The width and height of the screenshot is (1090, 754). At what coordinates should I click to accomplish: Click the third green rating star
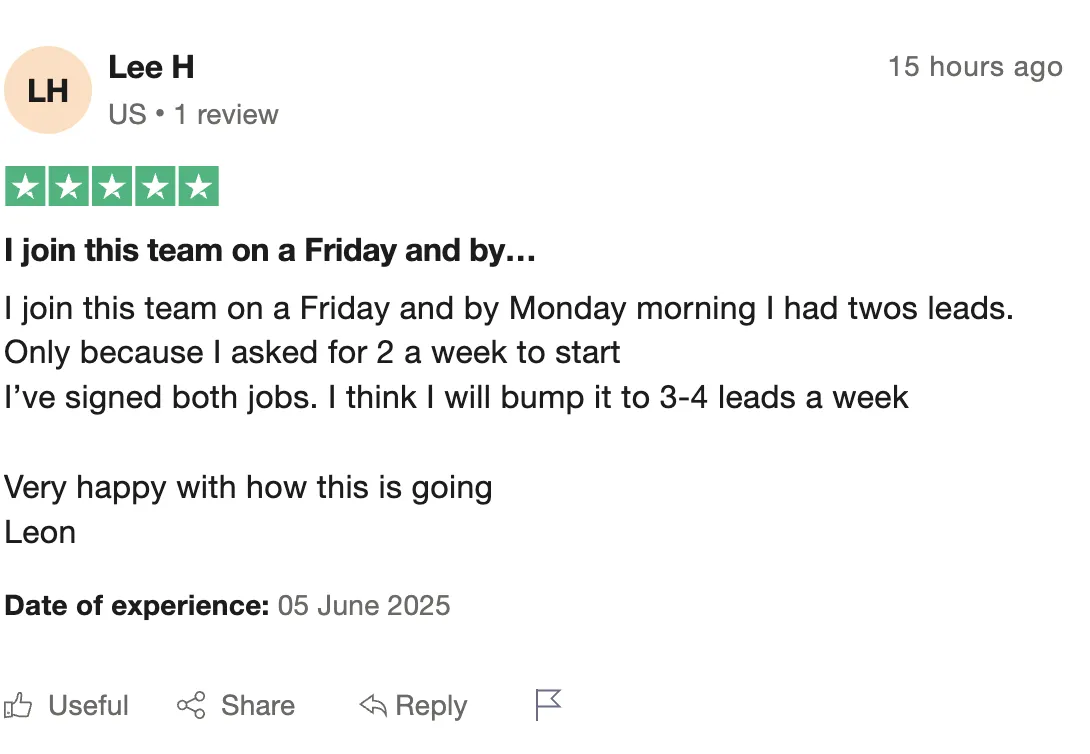[x=112, y=187]
